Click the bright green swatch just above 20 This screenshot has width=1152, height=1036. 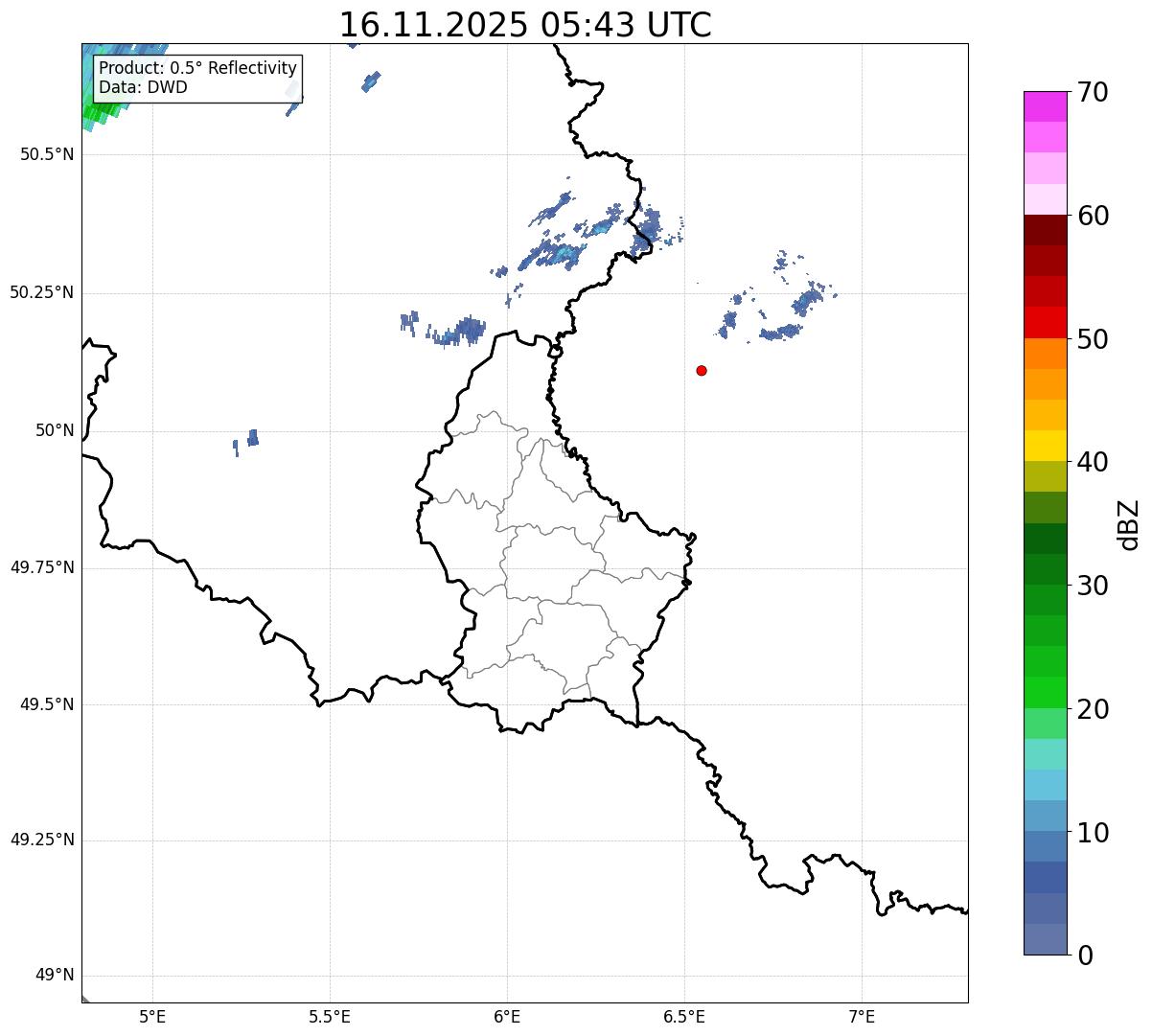point(1045,693)
